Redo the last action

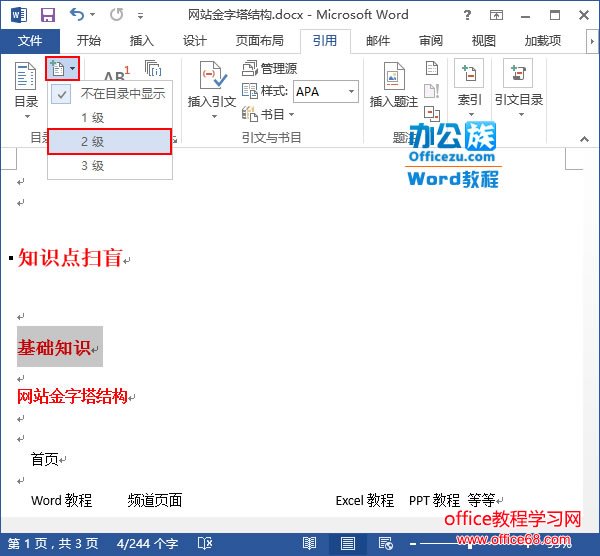click(116, 15)
